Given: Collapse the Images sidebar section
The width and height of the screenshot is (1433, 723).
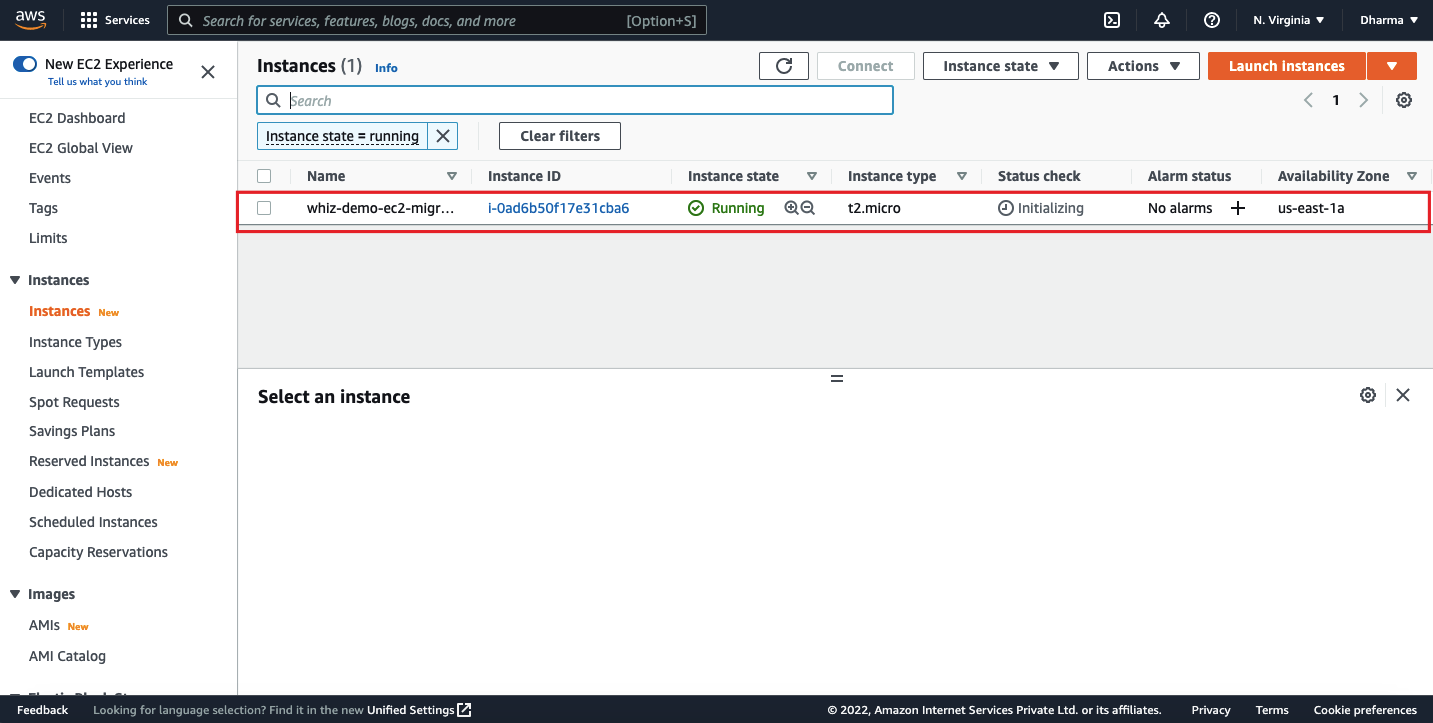Looking at the screenshot, I should 15,594.
